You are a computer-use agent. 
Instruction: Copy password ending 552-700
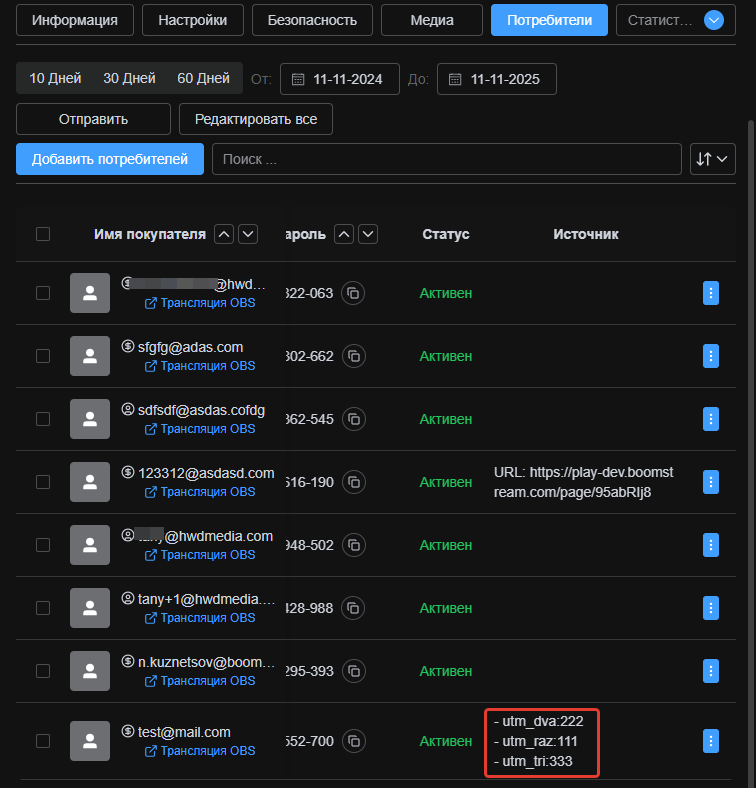click(x=354, y=741)
